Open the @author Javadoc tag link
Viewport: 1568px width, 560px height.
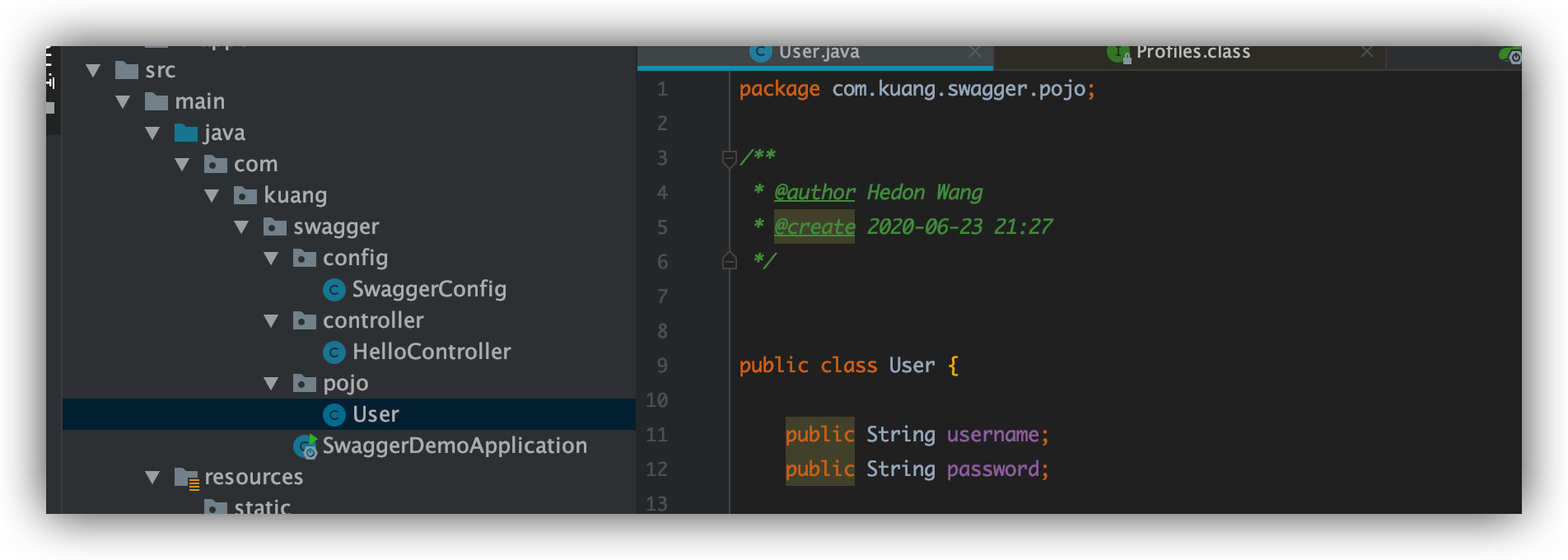pos(814,193)
